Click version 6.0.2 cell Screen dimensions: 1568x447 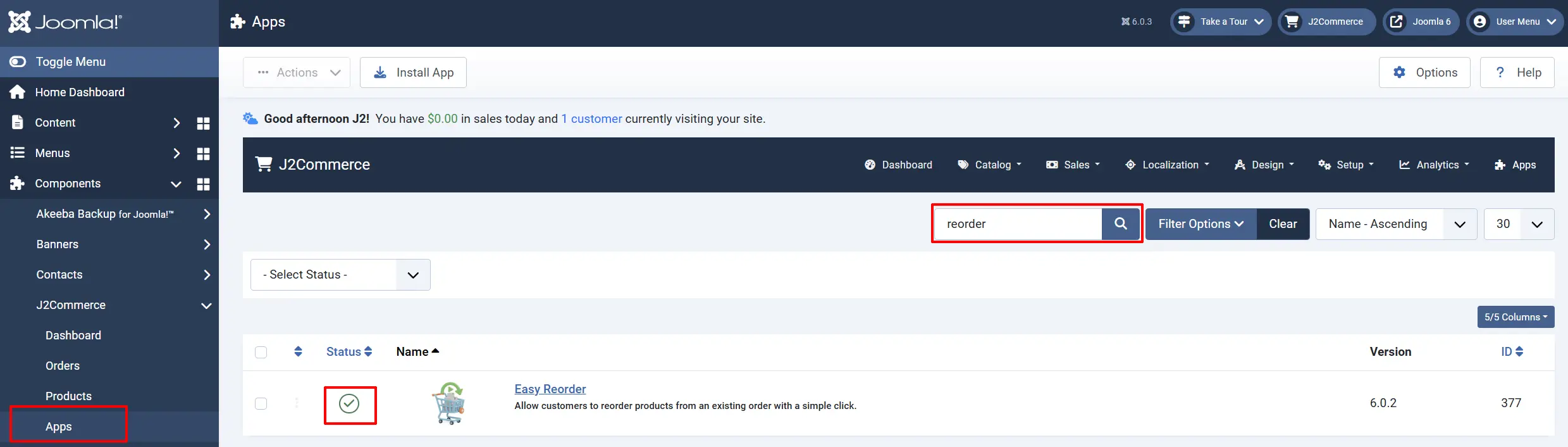point(1383,403)
